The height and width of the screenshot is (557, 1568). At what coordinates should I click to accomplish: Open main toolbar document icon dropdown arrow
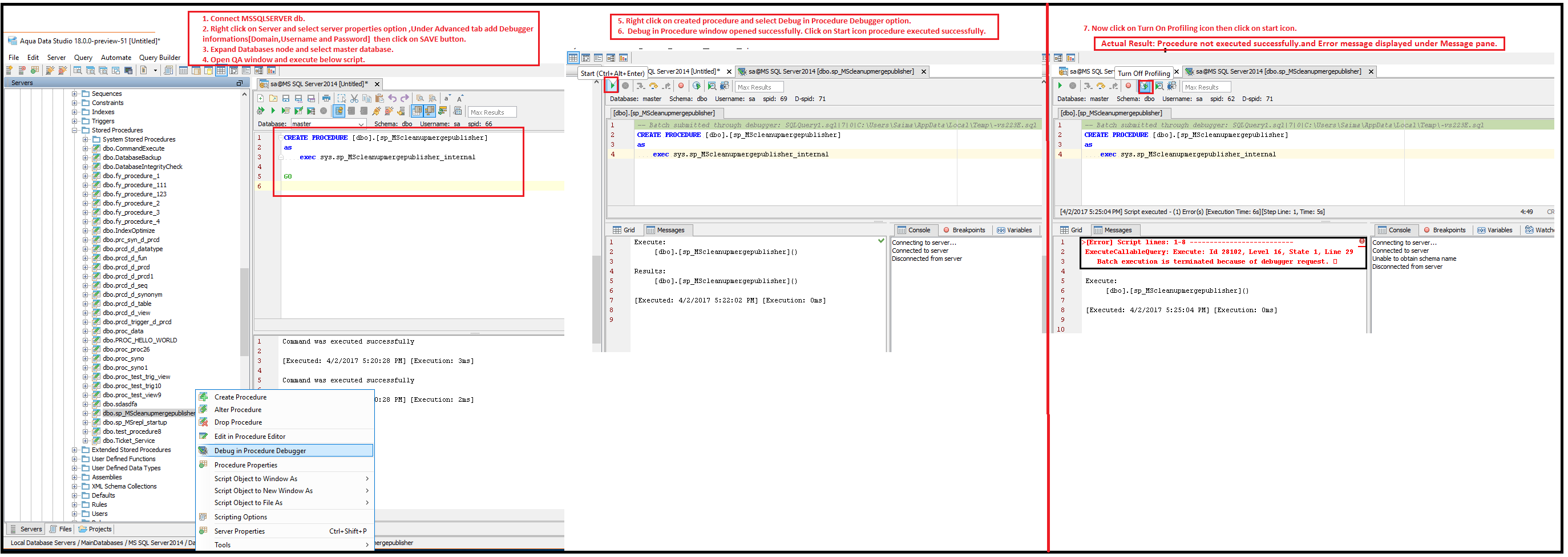155,70
